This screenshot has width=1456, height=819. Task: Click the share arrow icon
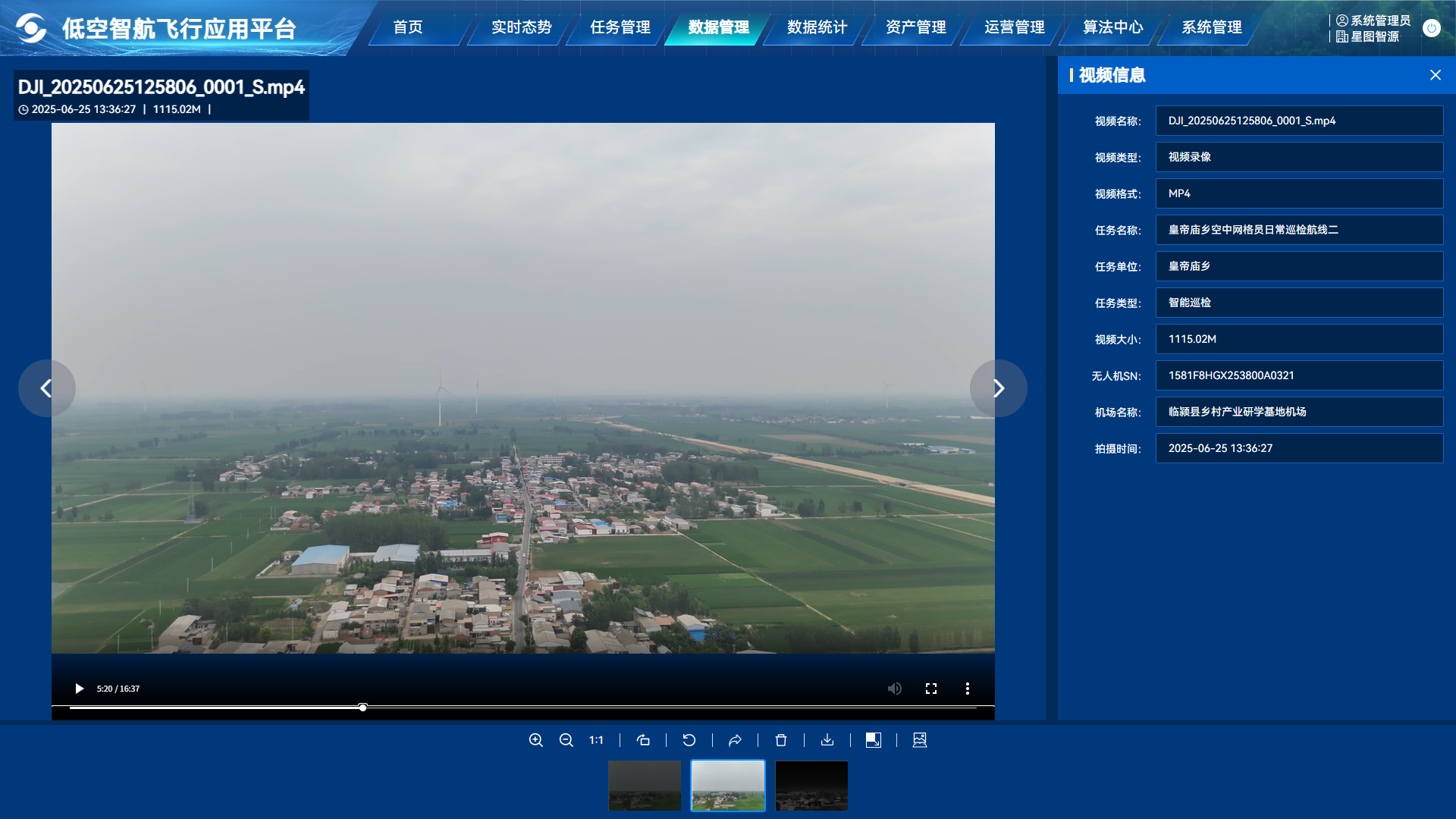point(735,740)
